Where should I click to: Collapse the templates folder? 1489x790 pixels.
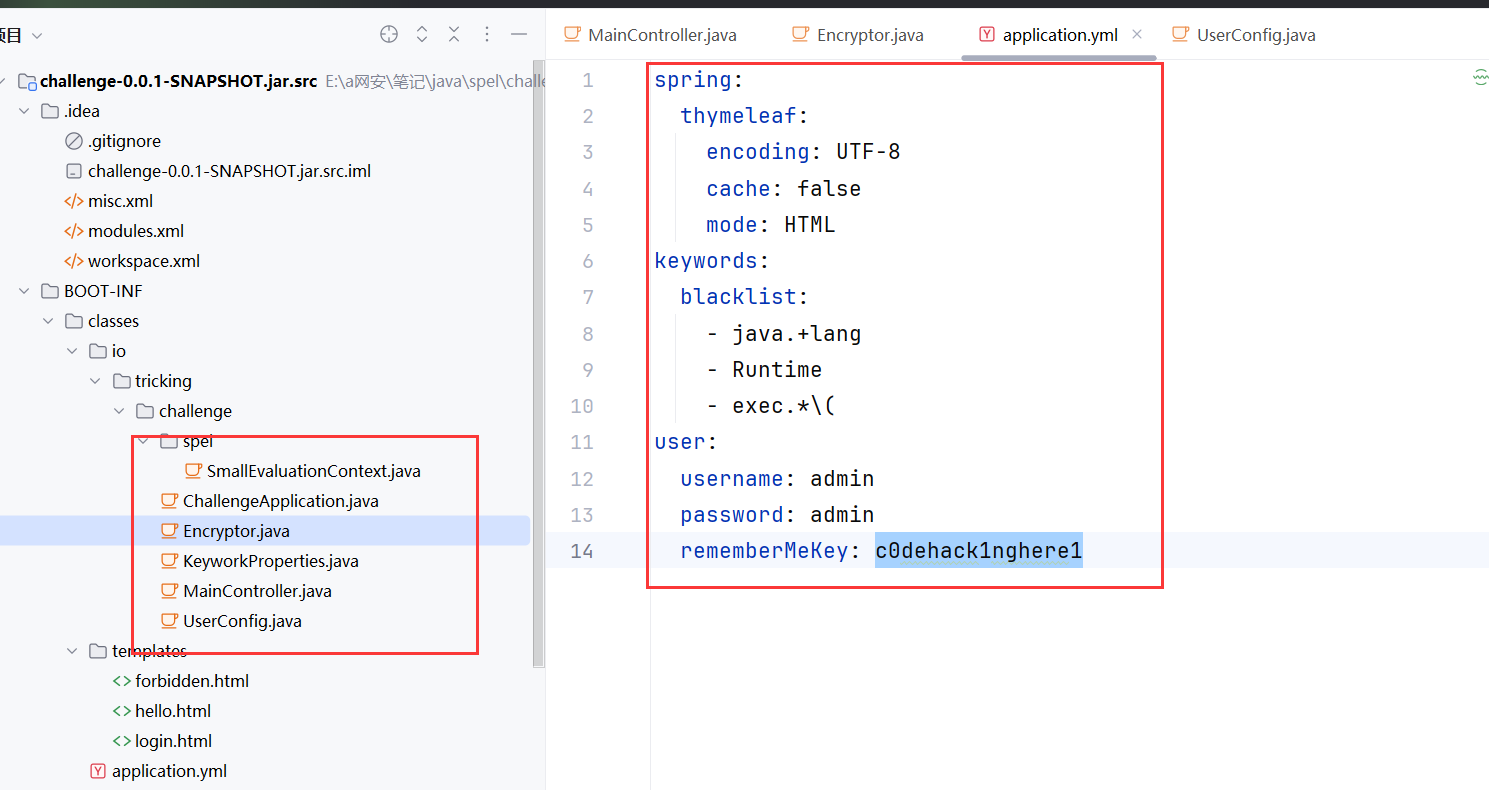(72, 651)
